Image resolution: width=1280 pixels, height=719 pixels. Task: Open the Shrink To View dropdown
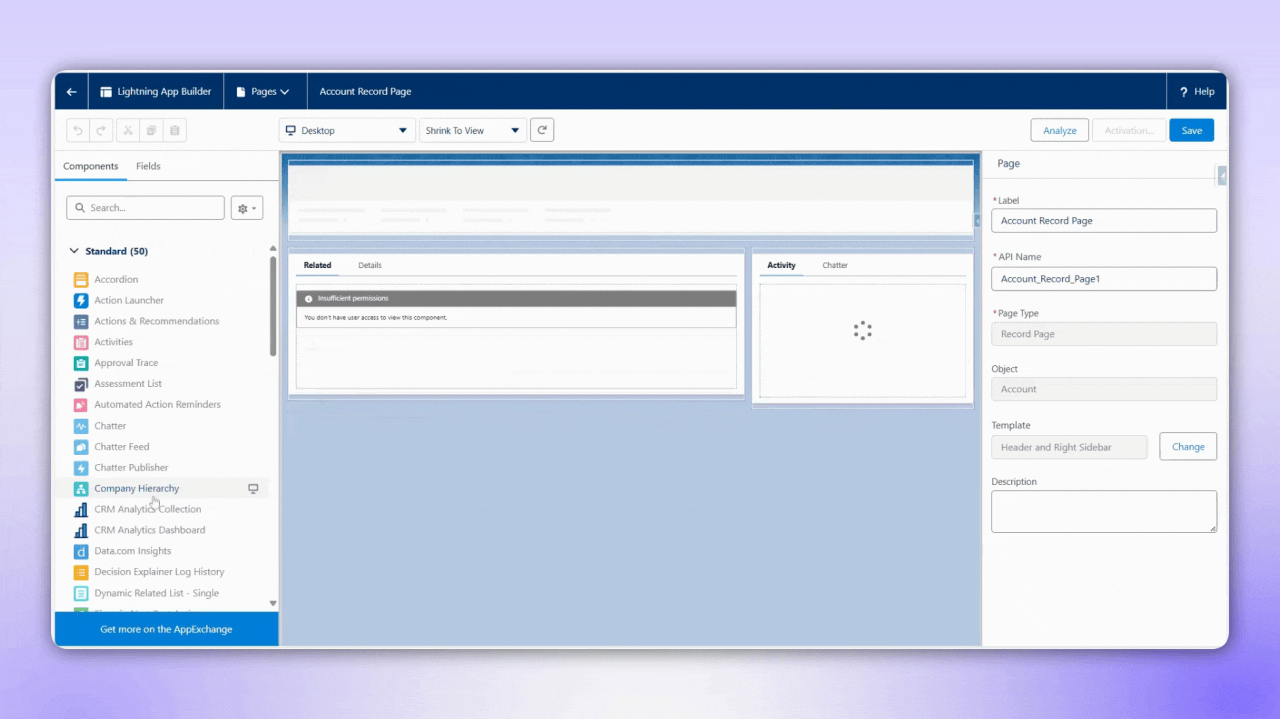[473, 130]
